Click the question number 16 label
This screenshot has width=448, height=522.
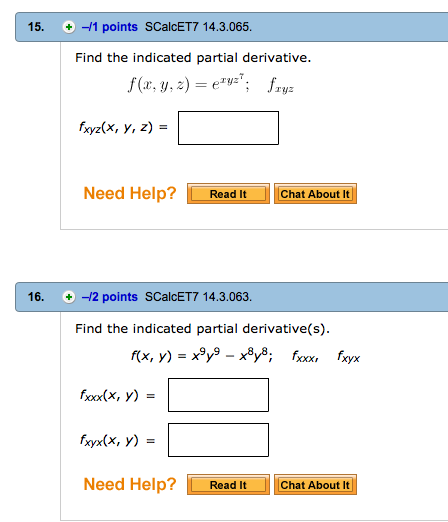(36, 297)
